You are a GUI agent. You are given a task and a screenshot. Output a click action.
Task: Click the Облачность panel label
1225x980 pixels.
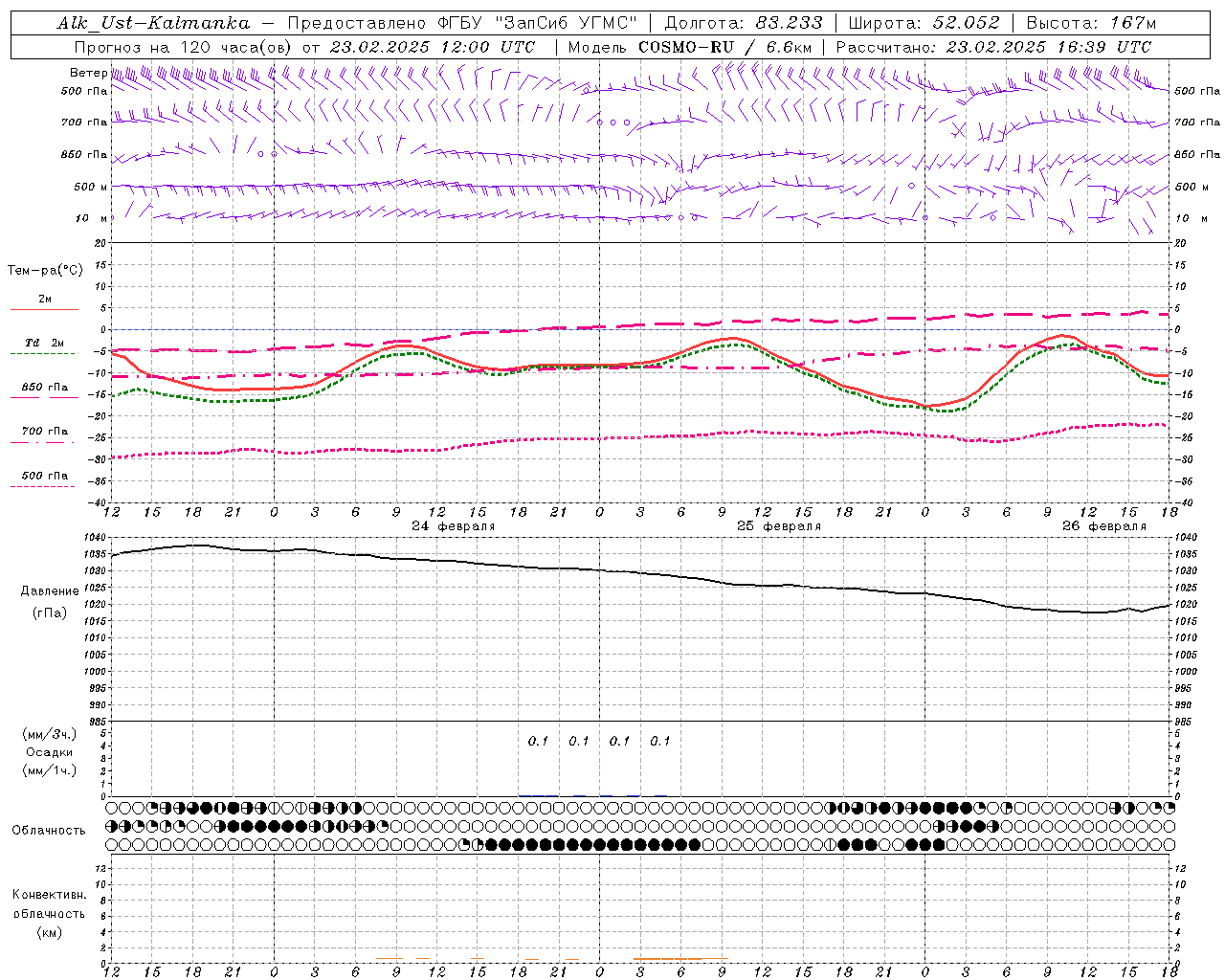[49, 831]
